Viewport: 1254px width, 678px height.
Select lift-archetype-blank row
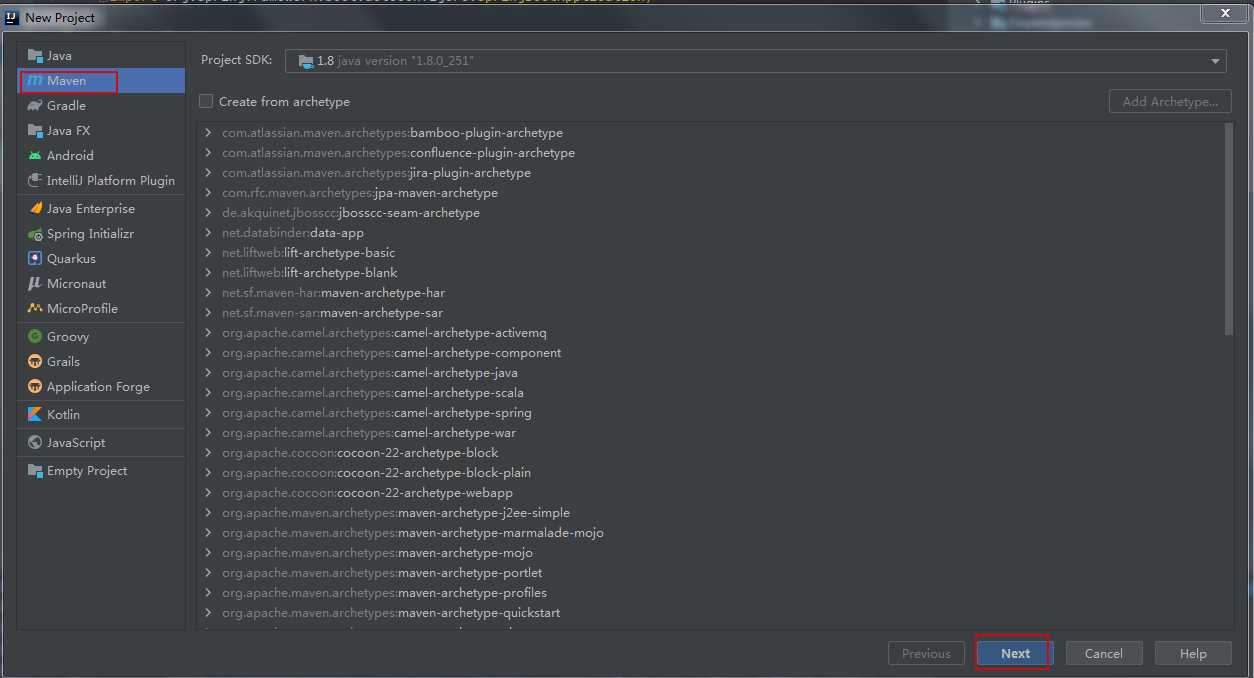[x=710, y=273]
